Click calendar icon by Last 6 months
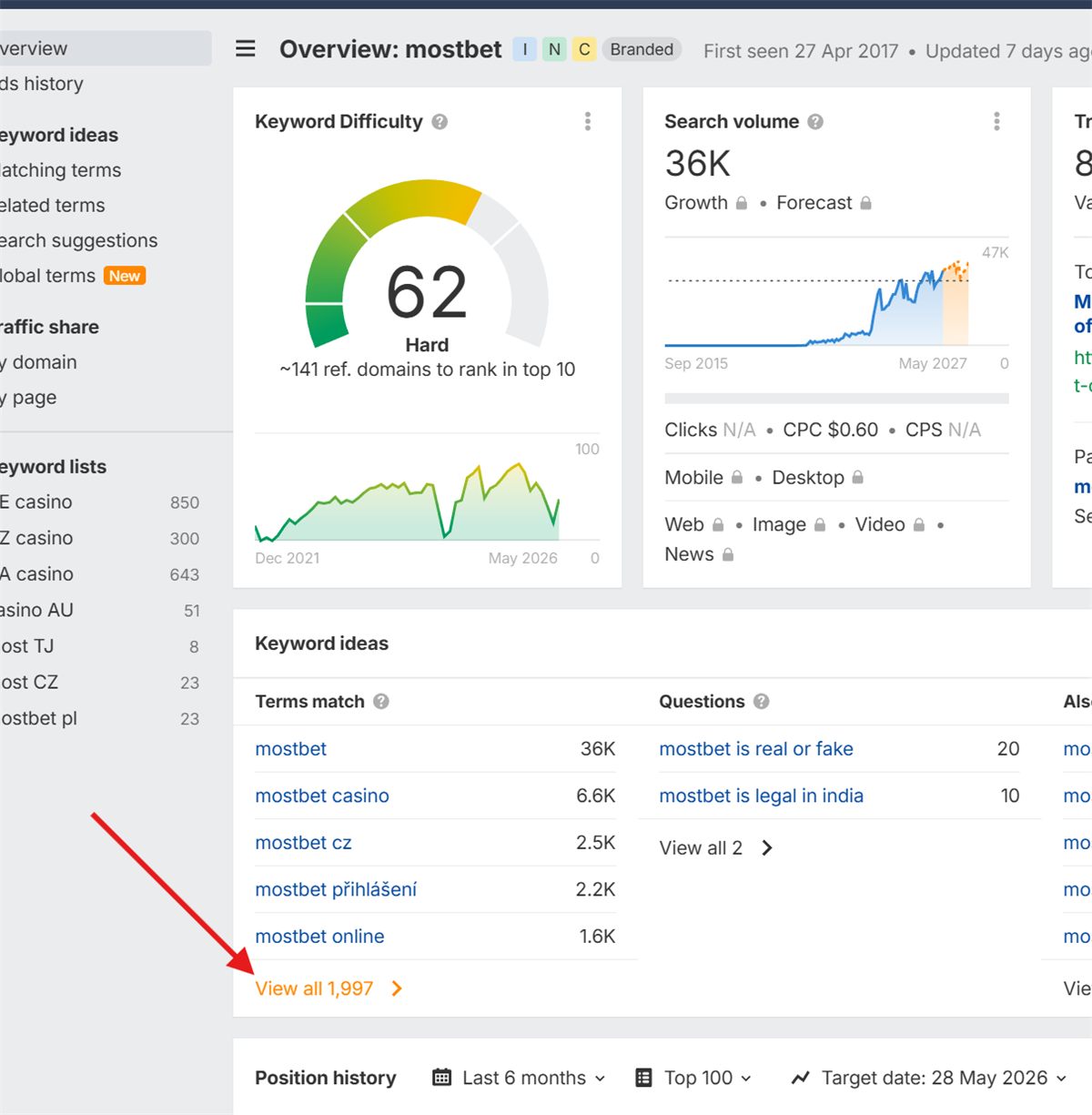Screen dimensions: 1092x1115 [x=441, y=1078]
